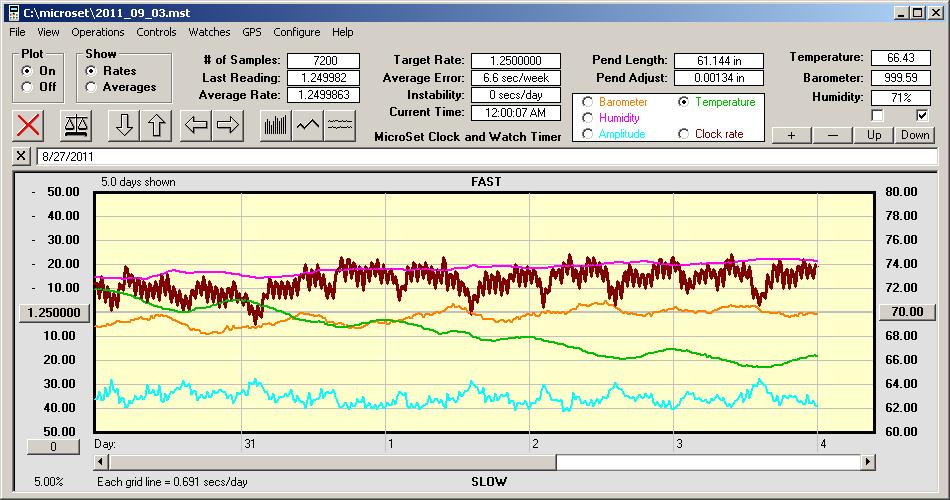This screenshot has width=950, height=500.
Task: Click the wavy lines smoothing icon
Action: [339, 125]
